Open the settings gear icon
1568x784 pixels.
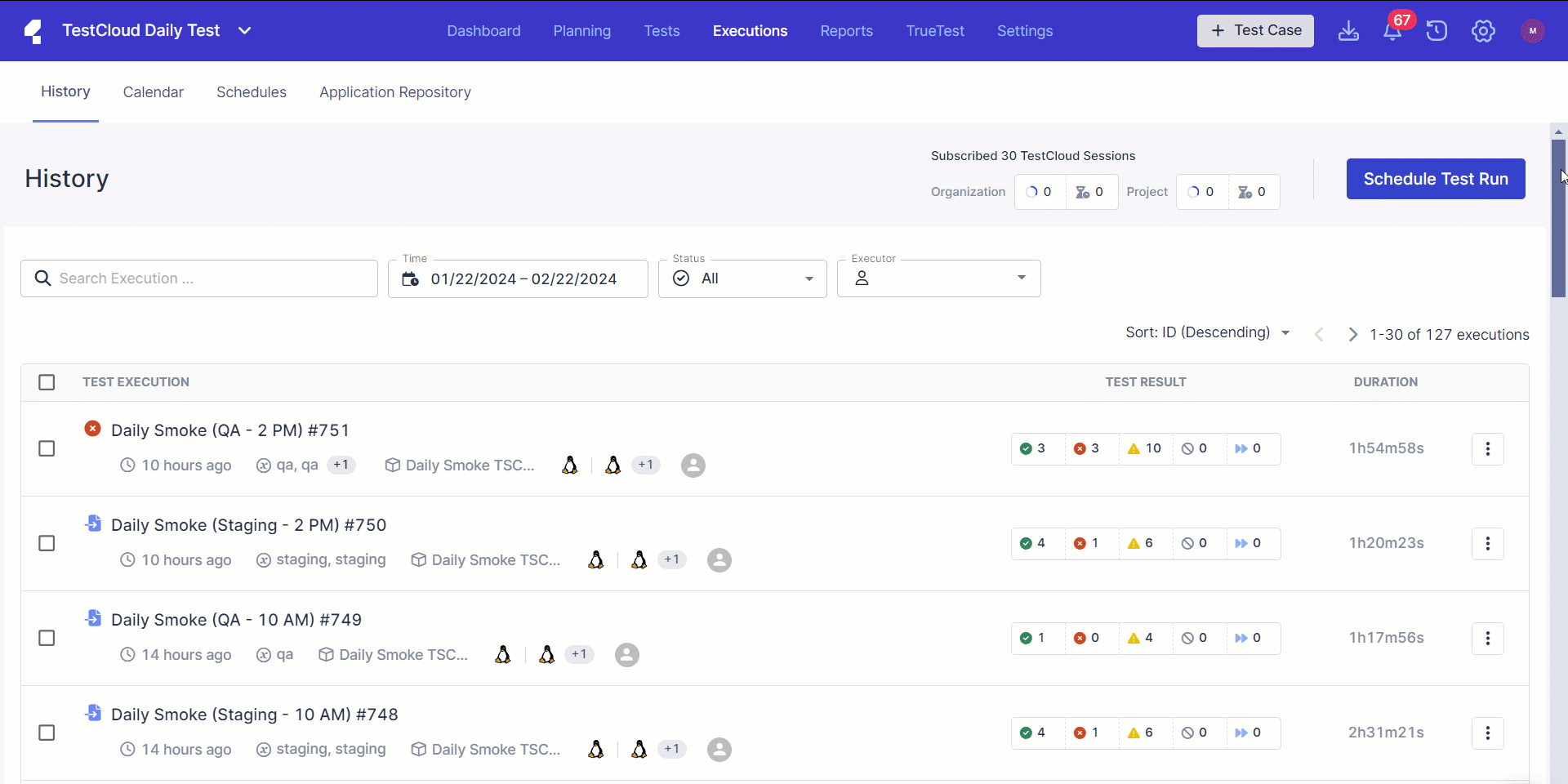tap(1483, 31)
